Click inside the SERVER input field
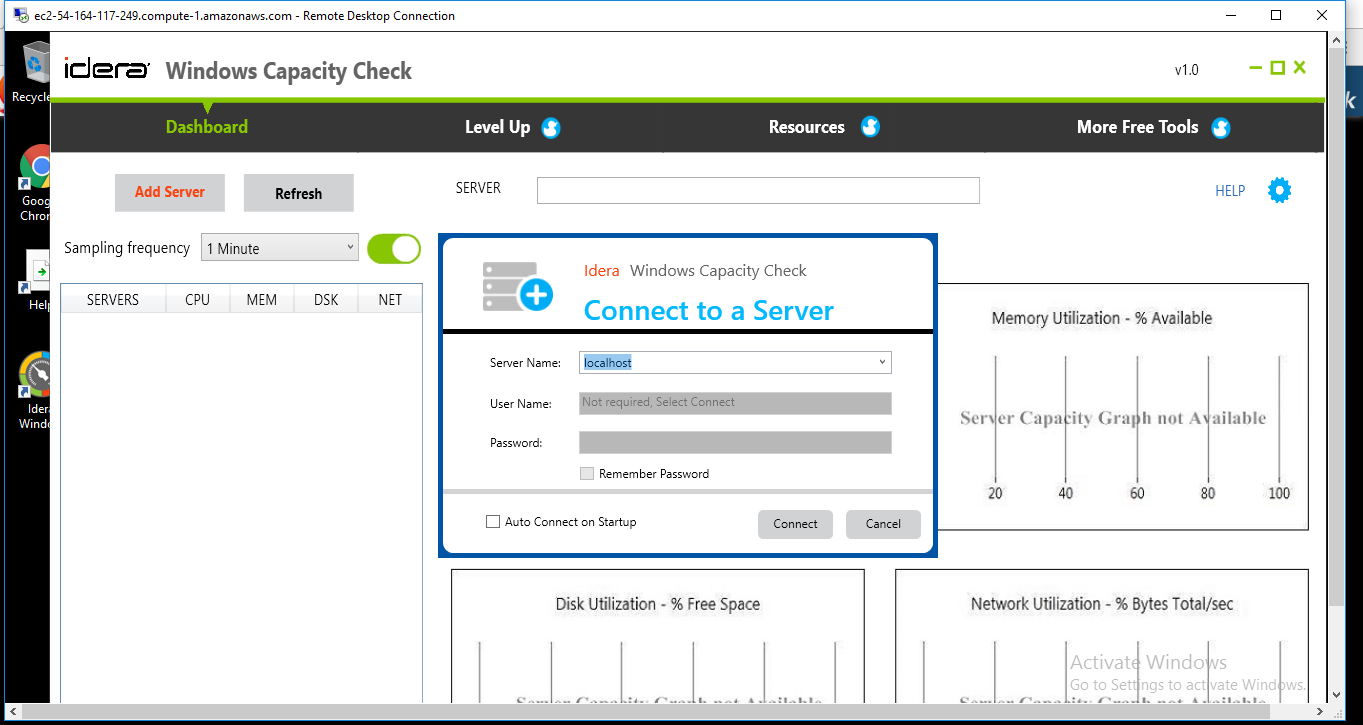This screenshot has width=1363, height=725. (x=757, y=190)
